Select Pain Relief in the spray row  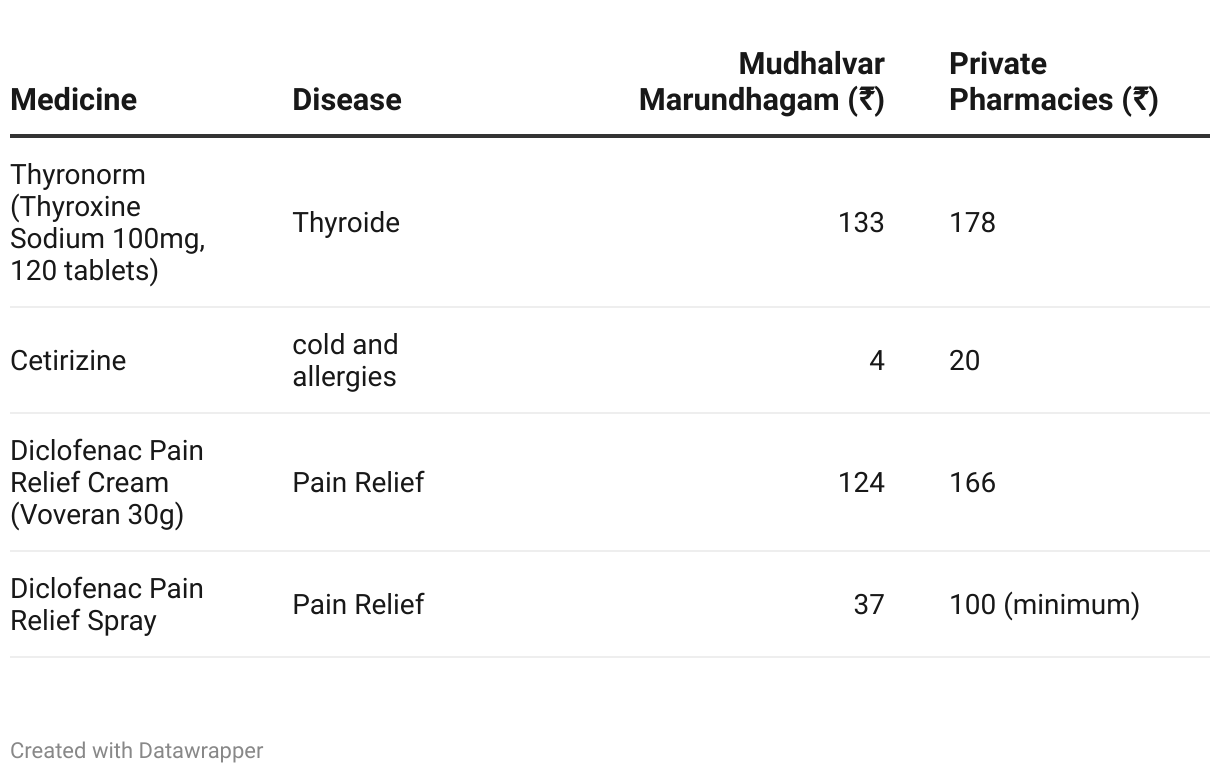pyautogui.click(x=358, y=604)
